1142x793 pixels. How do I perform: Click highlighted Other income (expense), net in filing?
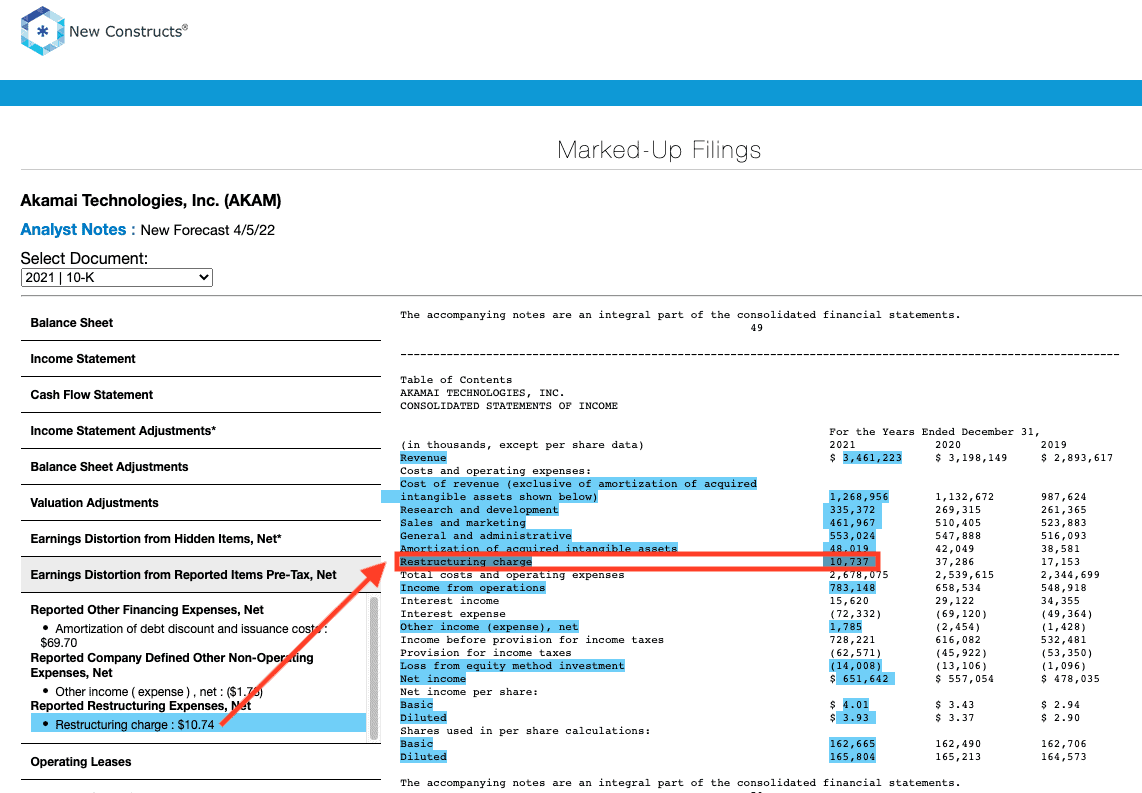489,627
